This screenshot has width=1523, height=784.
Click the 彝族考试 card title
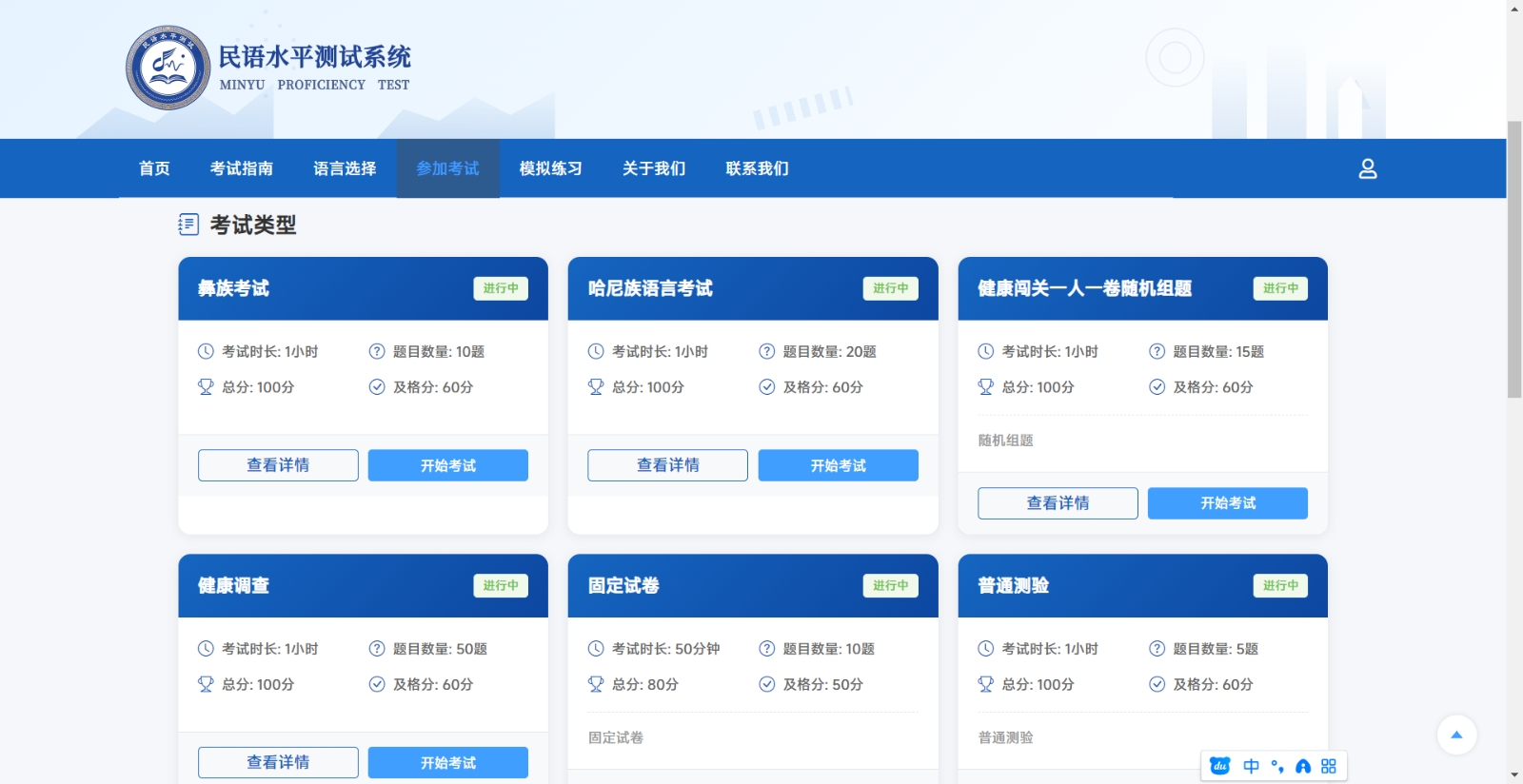[x=233, y=288]
